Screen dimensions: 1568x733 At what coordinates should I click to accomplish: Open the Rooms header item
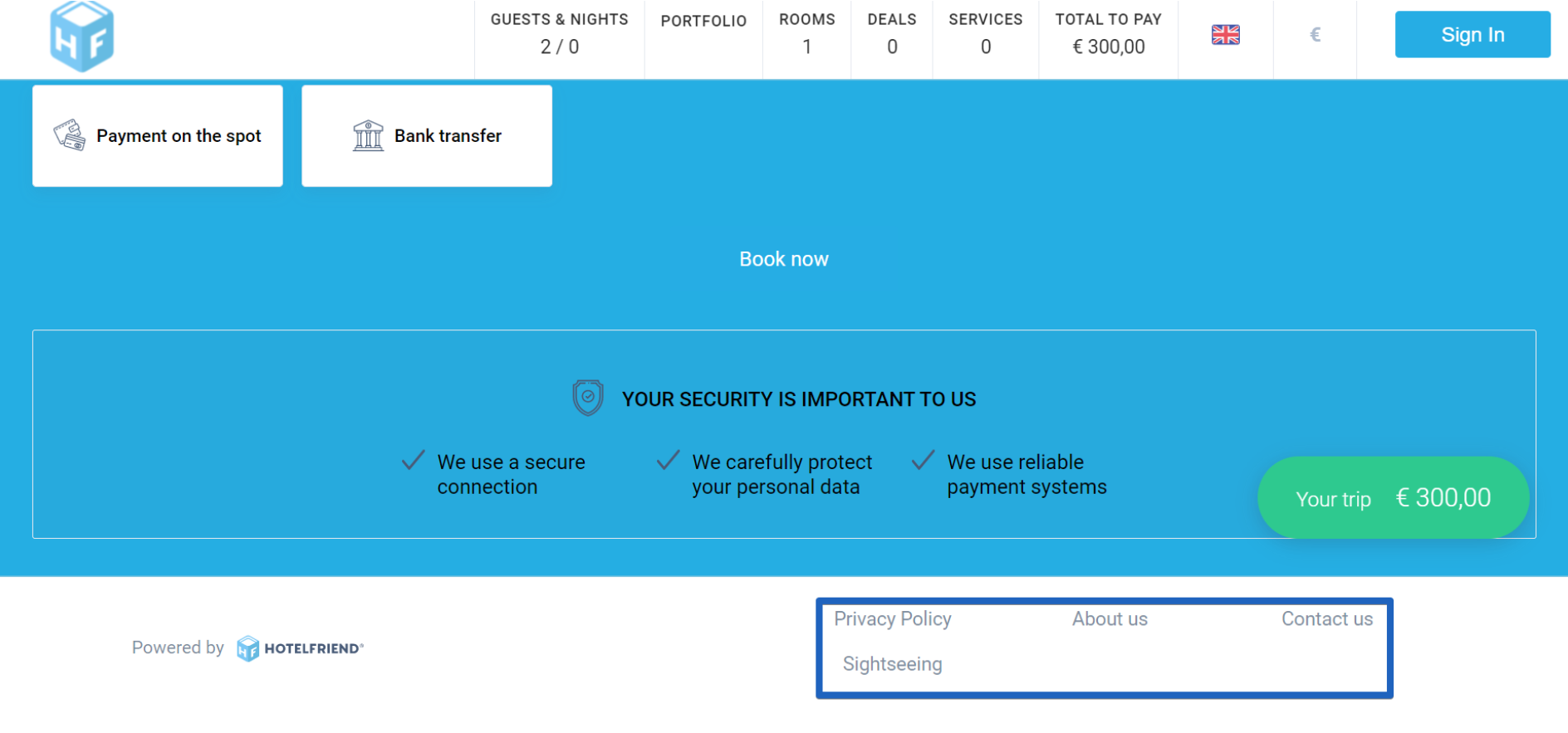[806, 34]
